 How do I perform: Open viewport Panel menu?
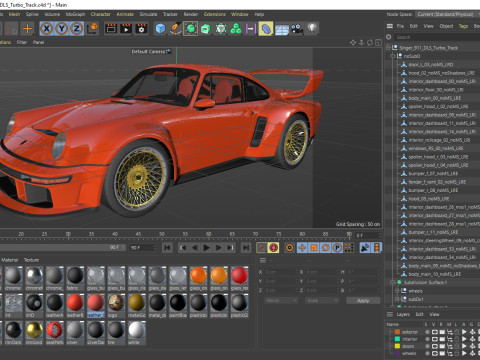coord(38,42)
